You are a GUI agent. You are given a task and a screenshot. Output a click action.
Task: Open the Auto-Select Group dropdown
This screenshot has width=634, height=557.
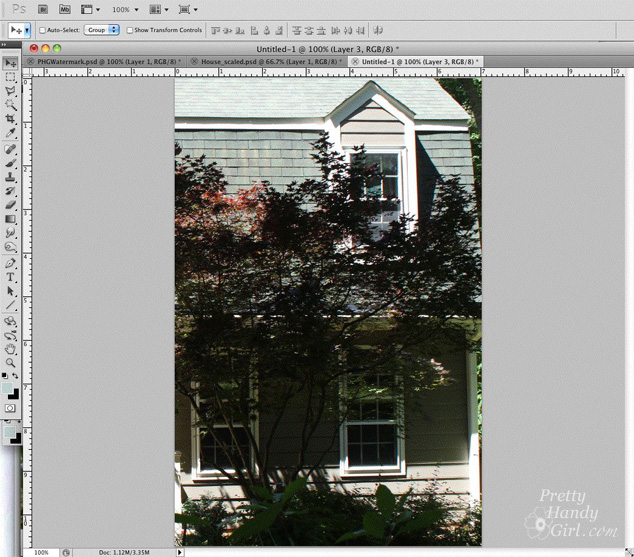(101, 30)
